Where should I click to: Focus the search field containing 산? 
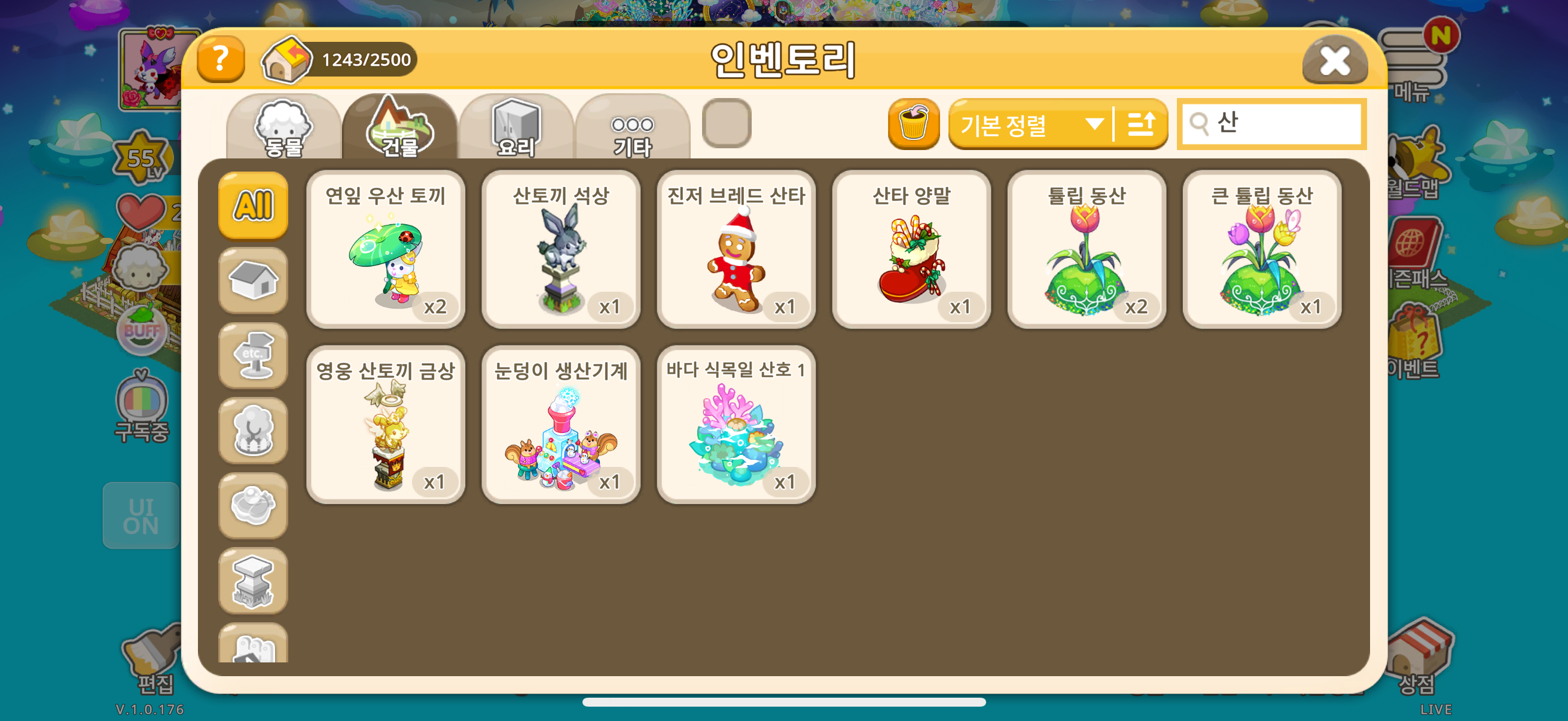coord(1272,124)
